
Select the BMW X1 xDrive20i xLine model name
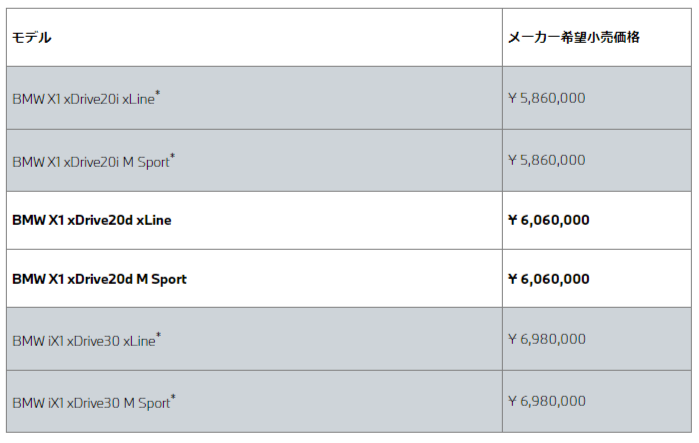click(x=83, y=99)
